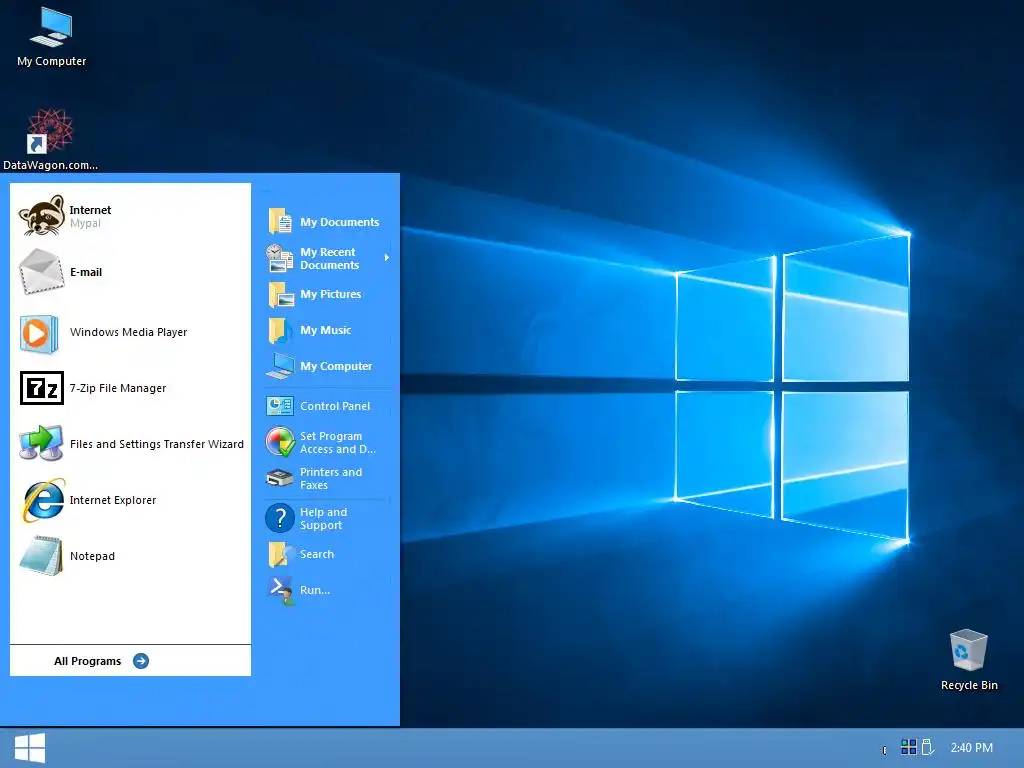Open Set Program Access and Defaults
1024x768 pixels.
point(328,443)
